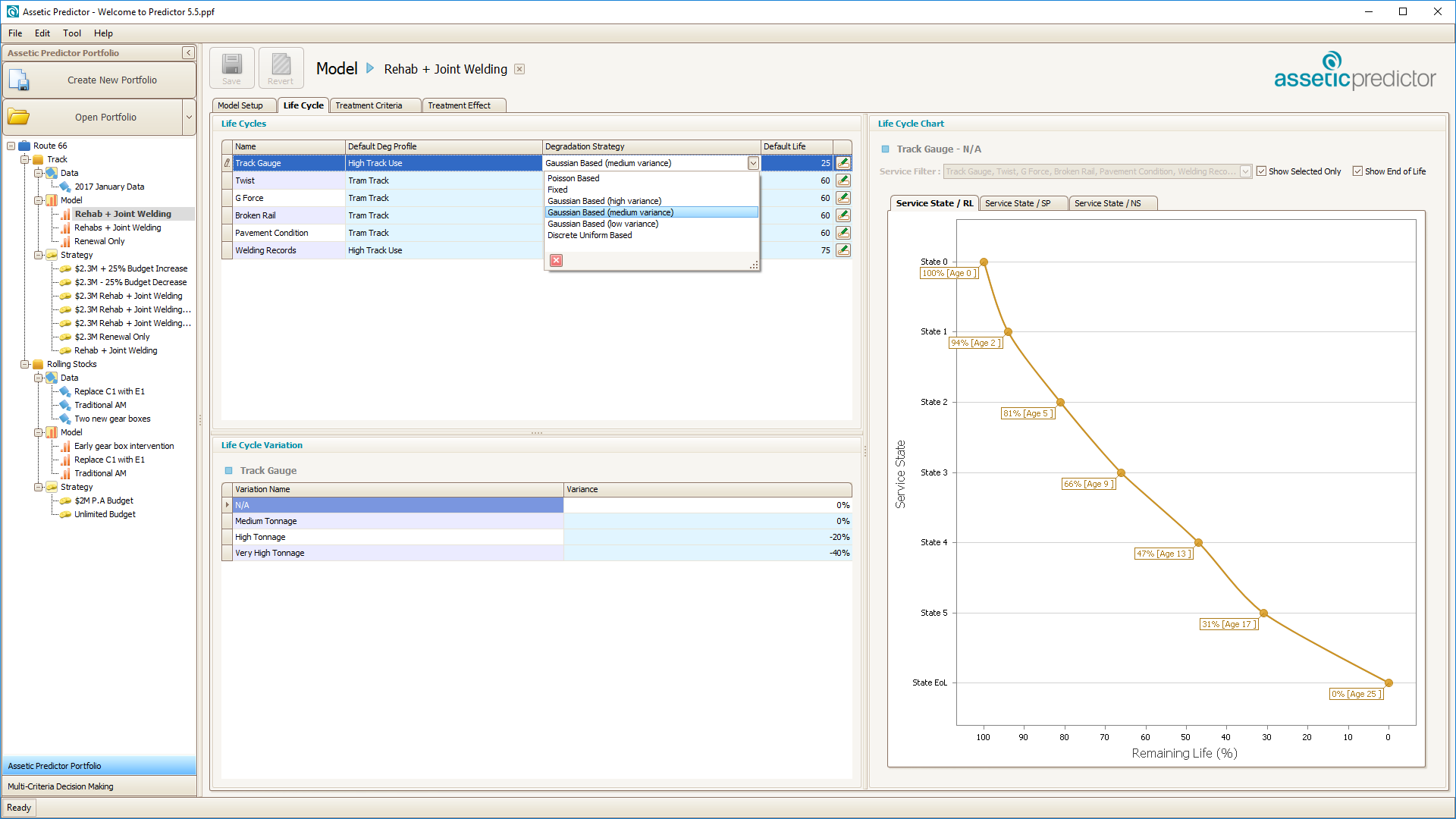Toggle Show End of Life checkbox
Viewport: 1456px width, 819px height.
pos(1357,171)
